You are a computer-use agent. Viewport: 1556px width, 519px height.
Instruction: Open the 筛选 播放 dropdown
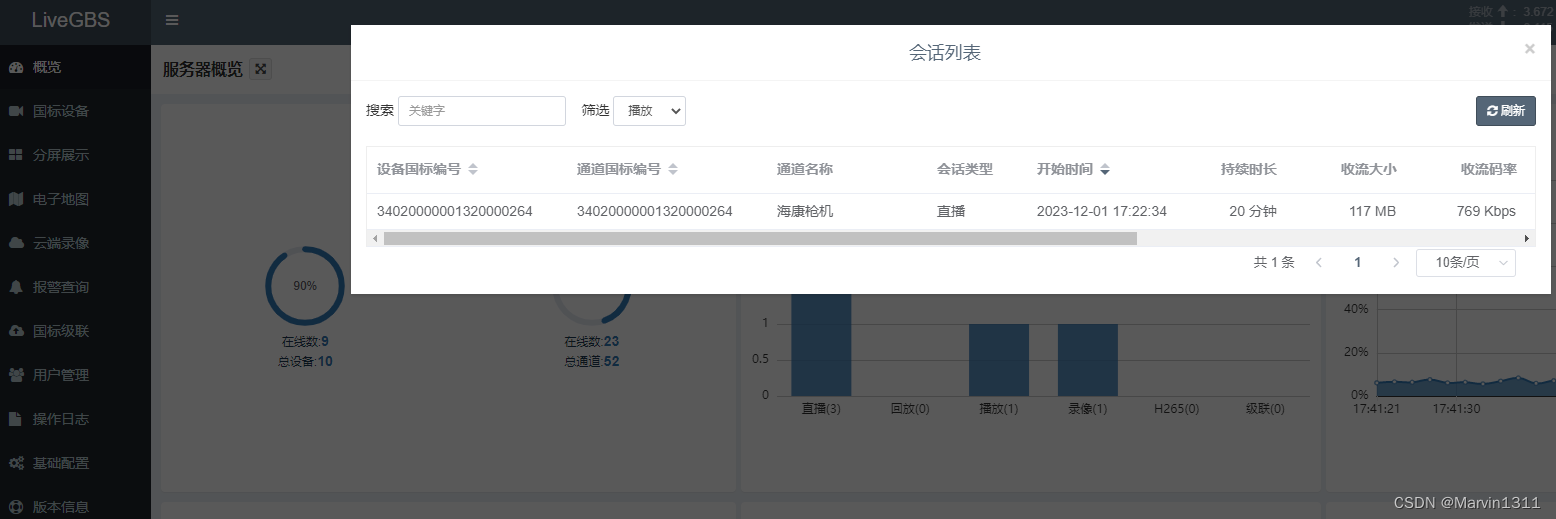(x=649, y=111)
